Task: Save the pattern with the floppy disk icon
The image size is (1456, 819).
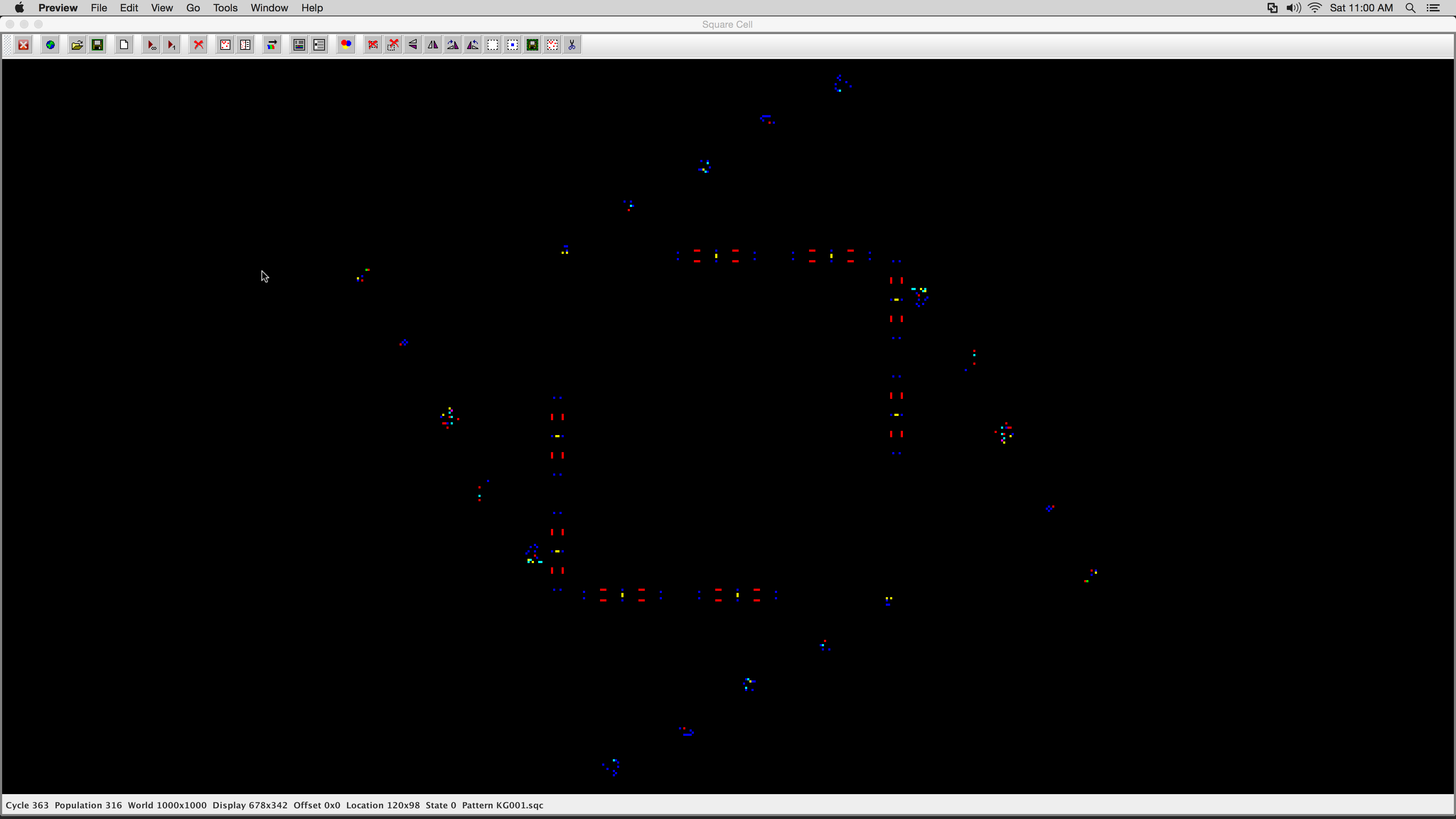Action: (98, 45)
